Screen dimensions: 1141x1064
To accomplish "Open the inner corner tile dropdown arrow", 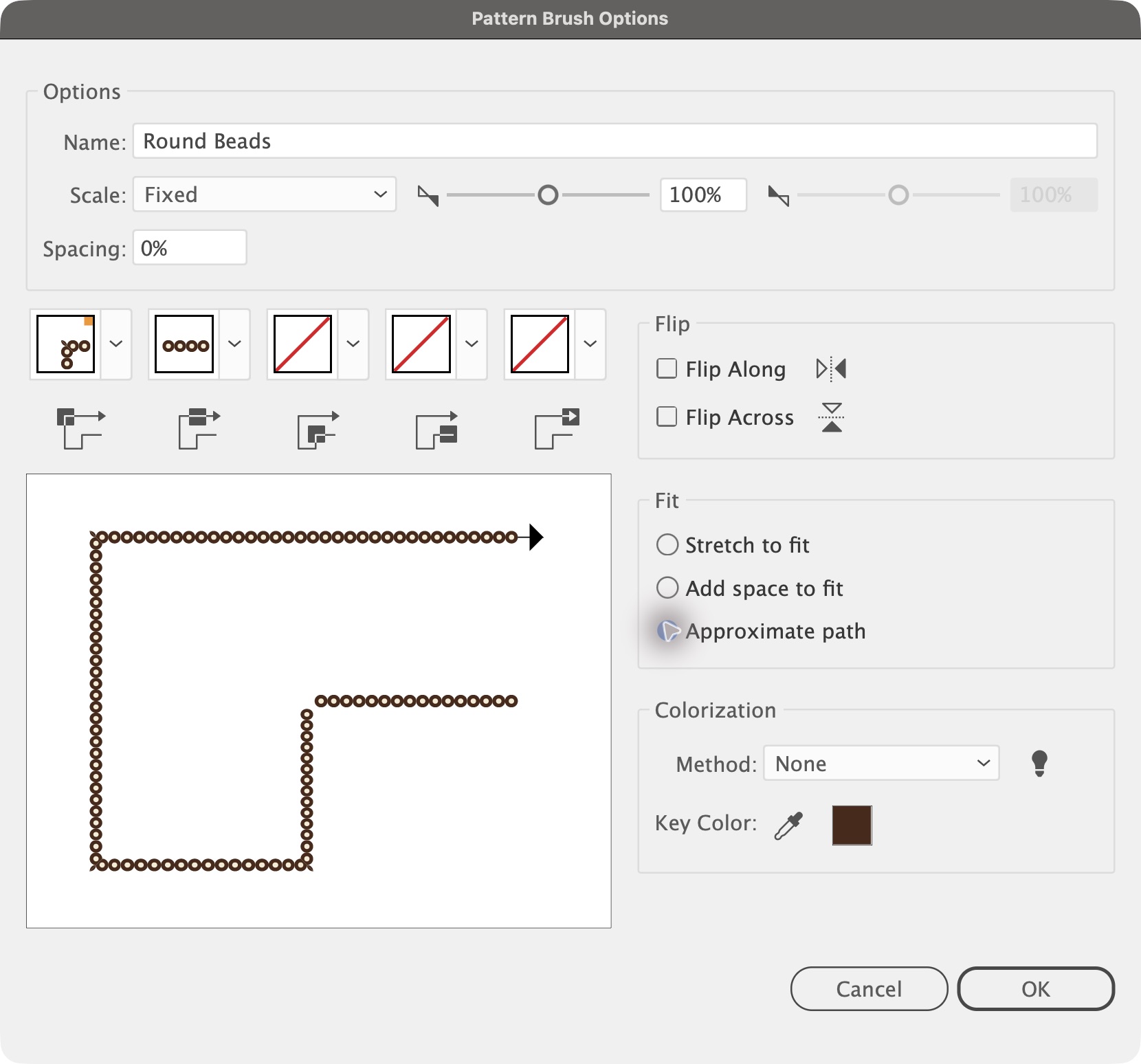I will pyautogui.click(x=353, y=344).
